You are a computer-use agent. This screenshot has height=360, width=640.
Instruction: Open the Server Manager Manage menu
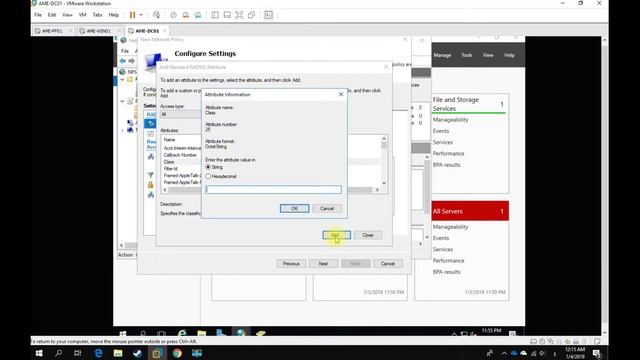(x=442, y=55)
